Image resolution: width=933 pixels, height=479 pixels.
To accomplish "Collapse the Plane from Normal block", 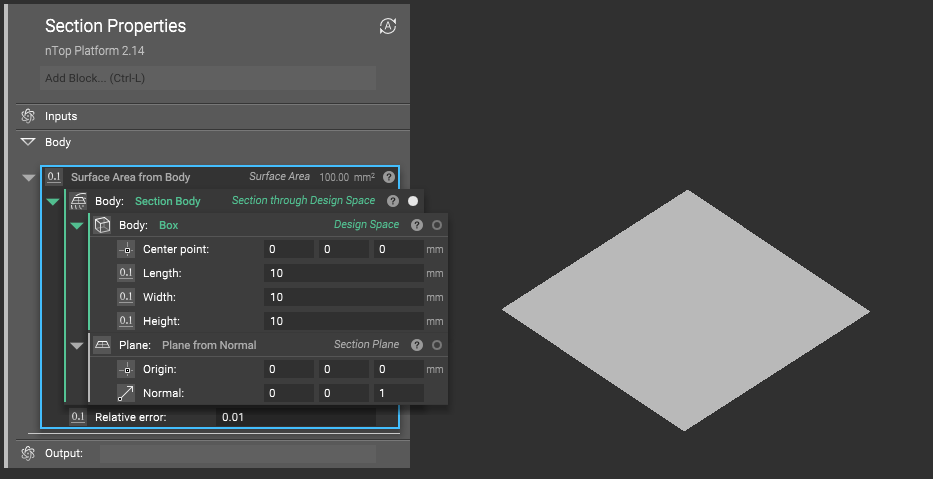I will 77,346.
